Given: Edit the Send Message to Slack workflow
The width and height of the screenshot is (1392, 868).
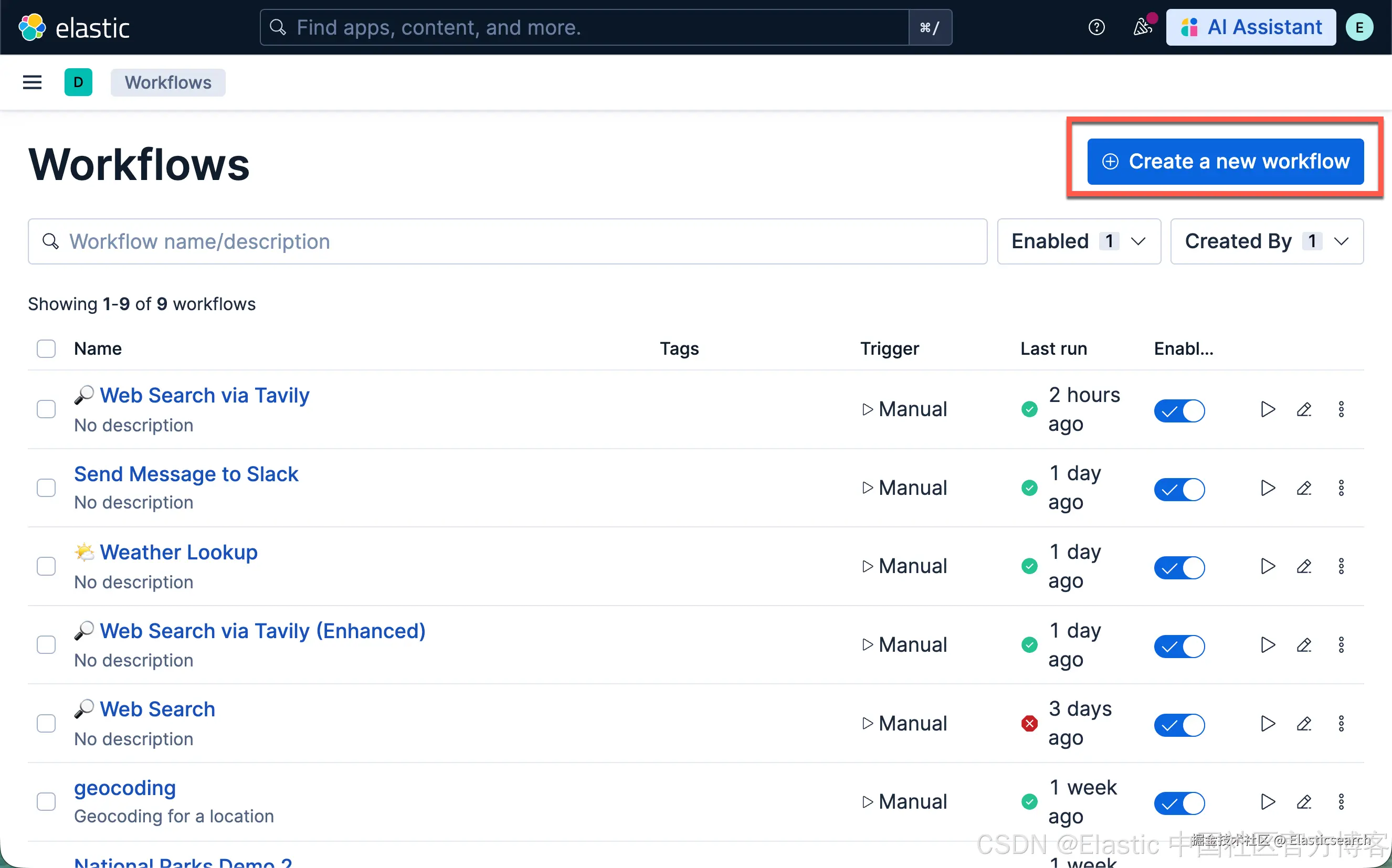Looking at the screenshot, I should [1304, 488].
